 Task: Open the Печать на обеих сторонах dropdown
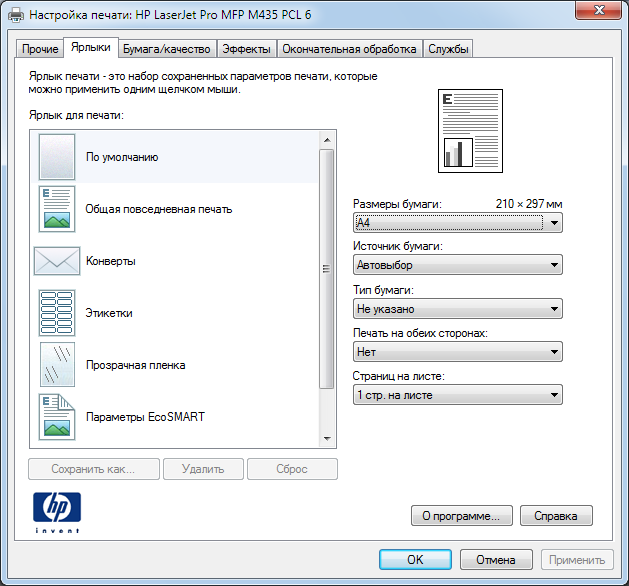click(458, 352)
